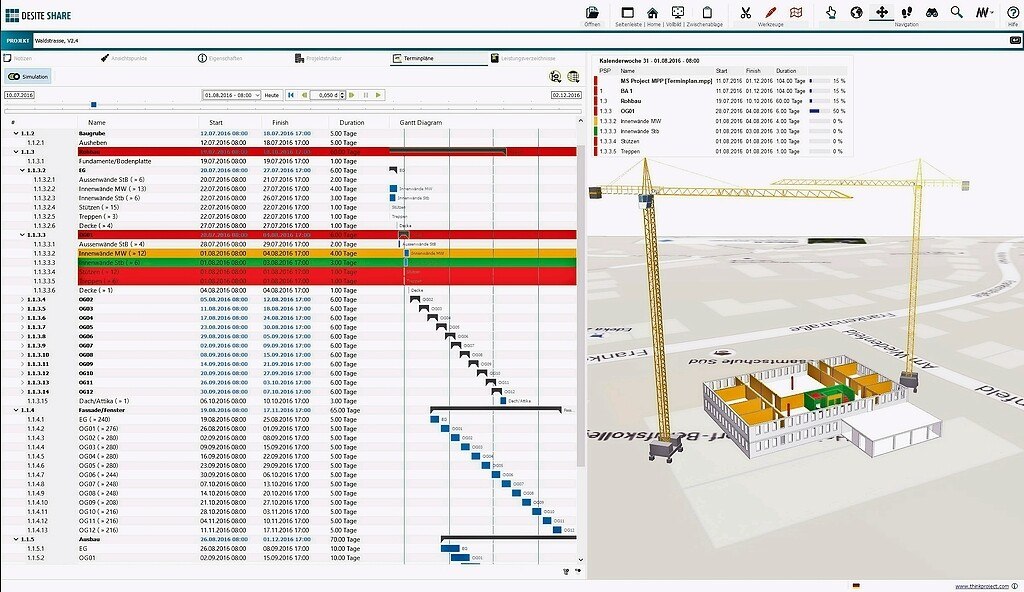Select the four-arrow pan navigation tool
Screen dimensions: 1024x592
(882, 12)
